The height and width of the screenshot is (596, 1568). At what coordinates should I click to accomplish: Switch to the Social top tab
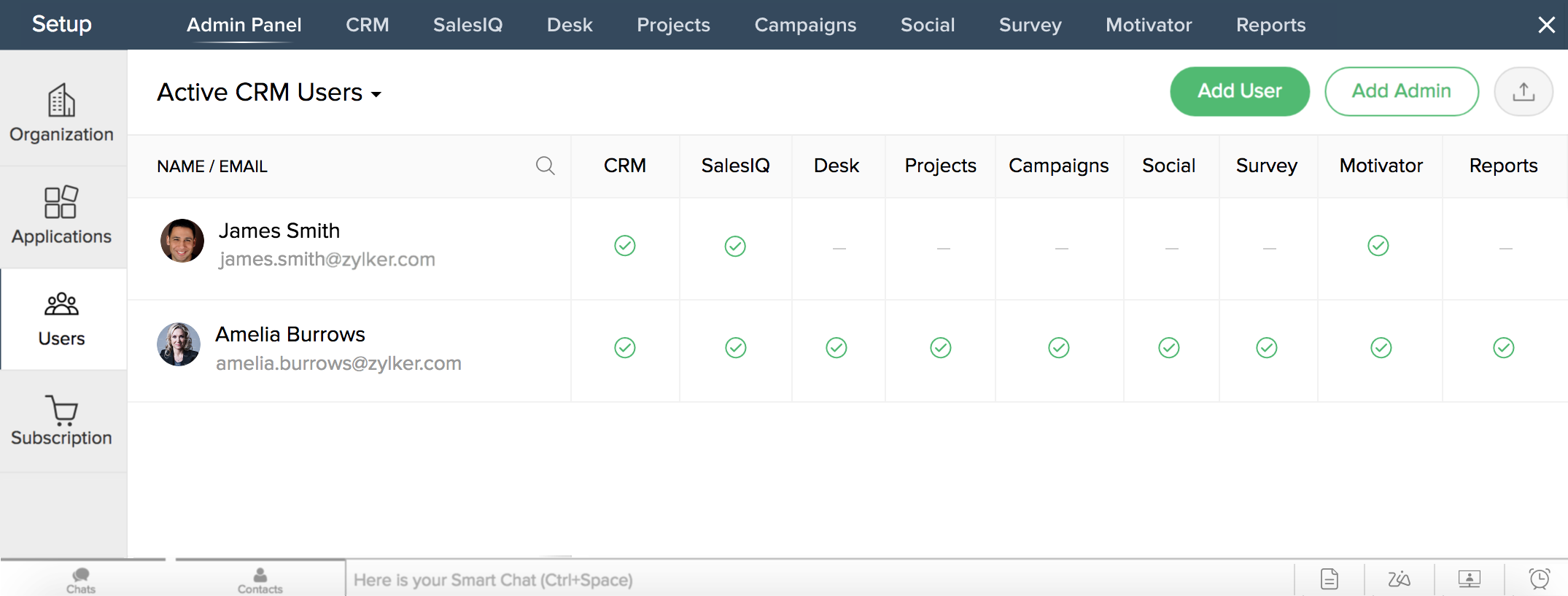(928, 25)
